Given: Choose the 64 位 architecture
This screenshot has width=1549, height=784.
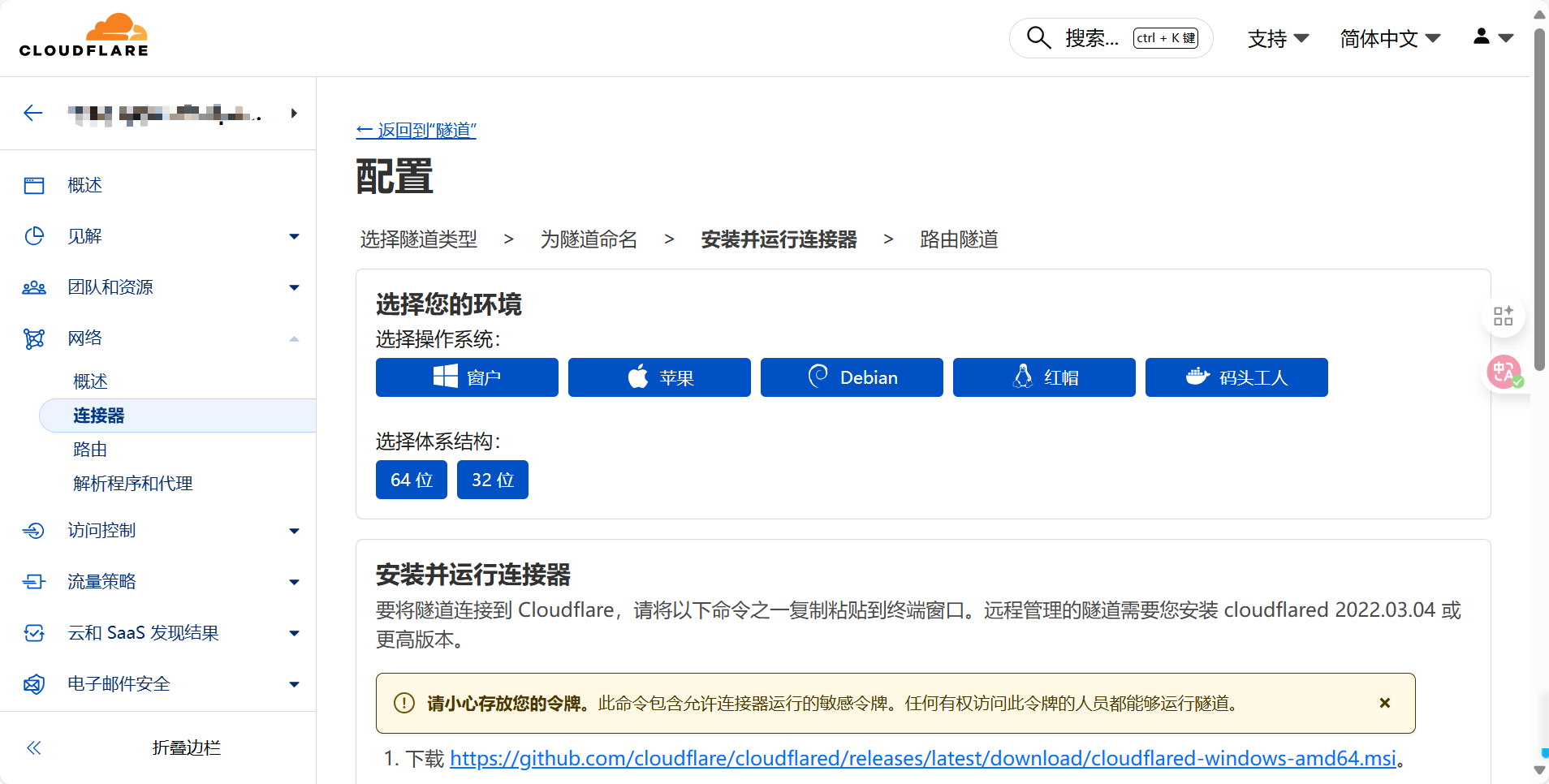Looking at the screenshot, I should click(412, 480).
